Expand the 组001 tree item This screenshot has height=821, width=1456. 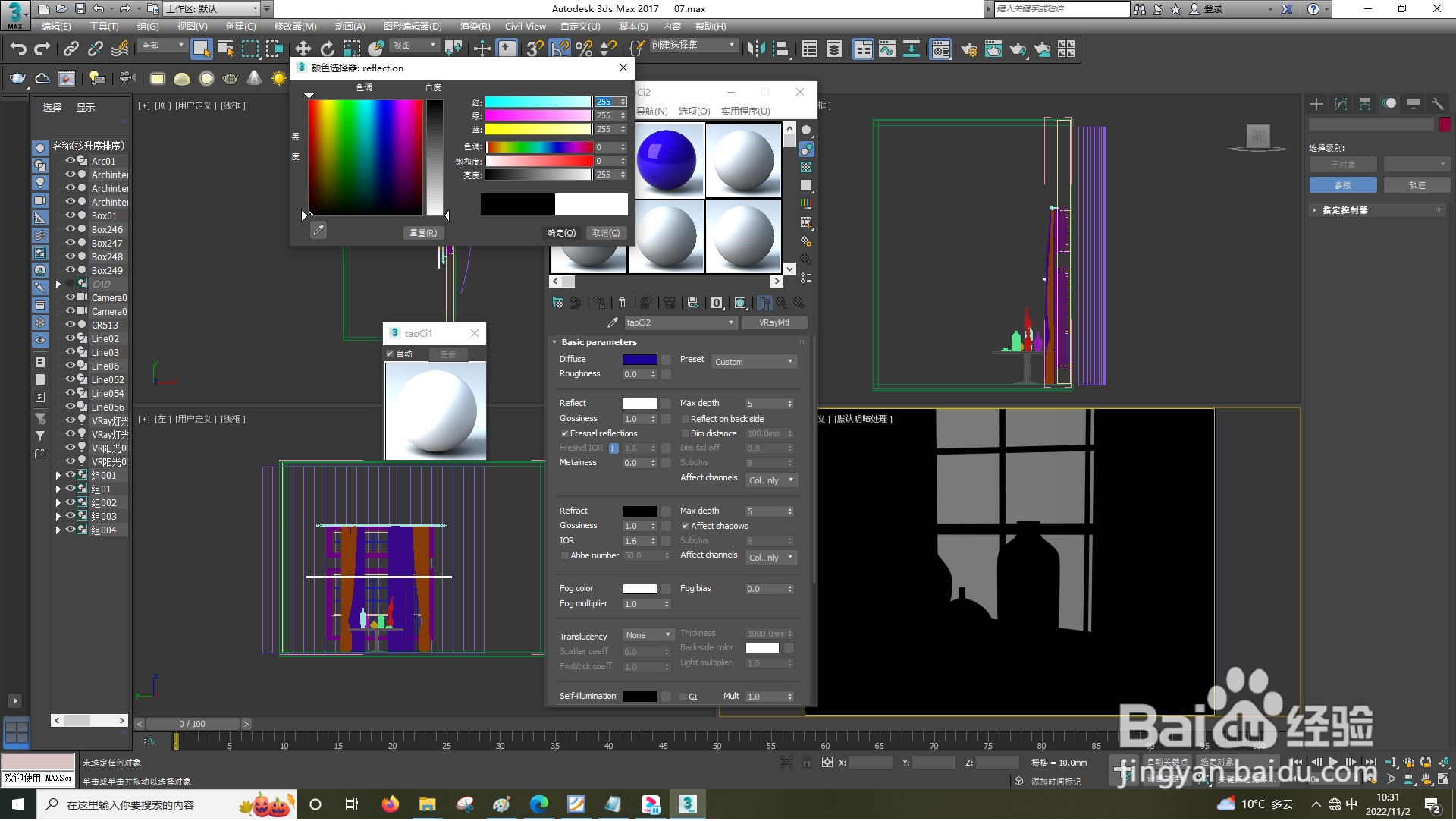pos(58,476)
